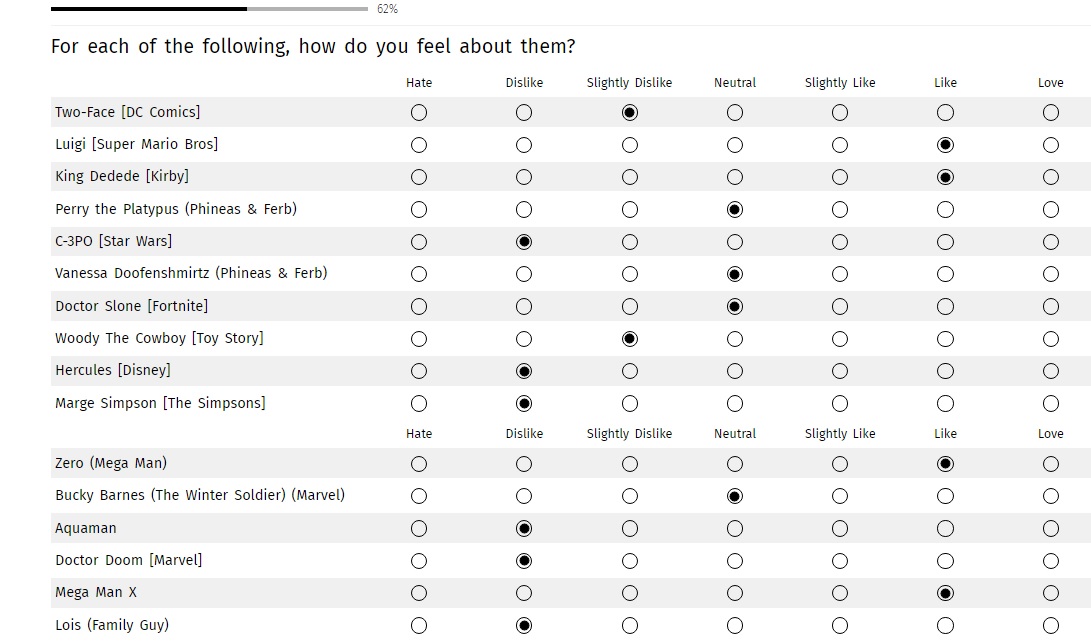Mark Lois (Family Guy) as Neutral

(735, 626)
